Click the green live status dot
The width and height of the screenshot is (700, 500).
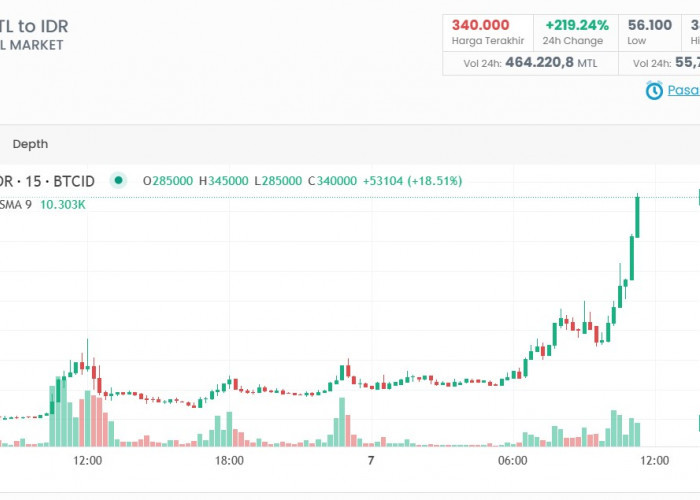point(118,180)
